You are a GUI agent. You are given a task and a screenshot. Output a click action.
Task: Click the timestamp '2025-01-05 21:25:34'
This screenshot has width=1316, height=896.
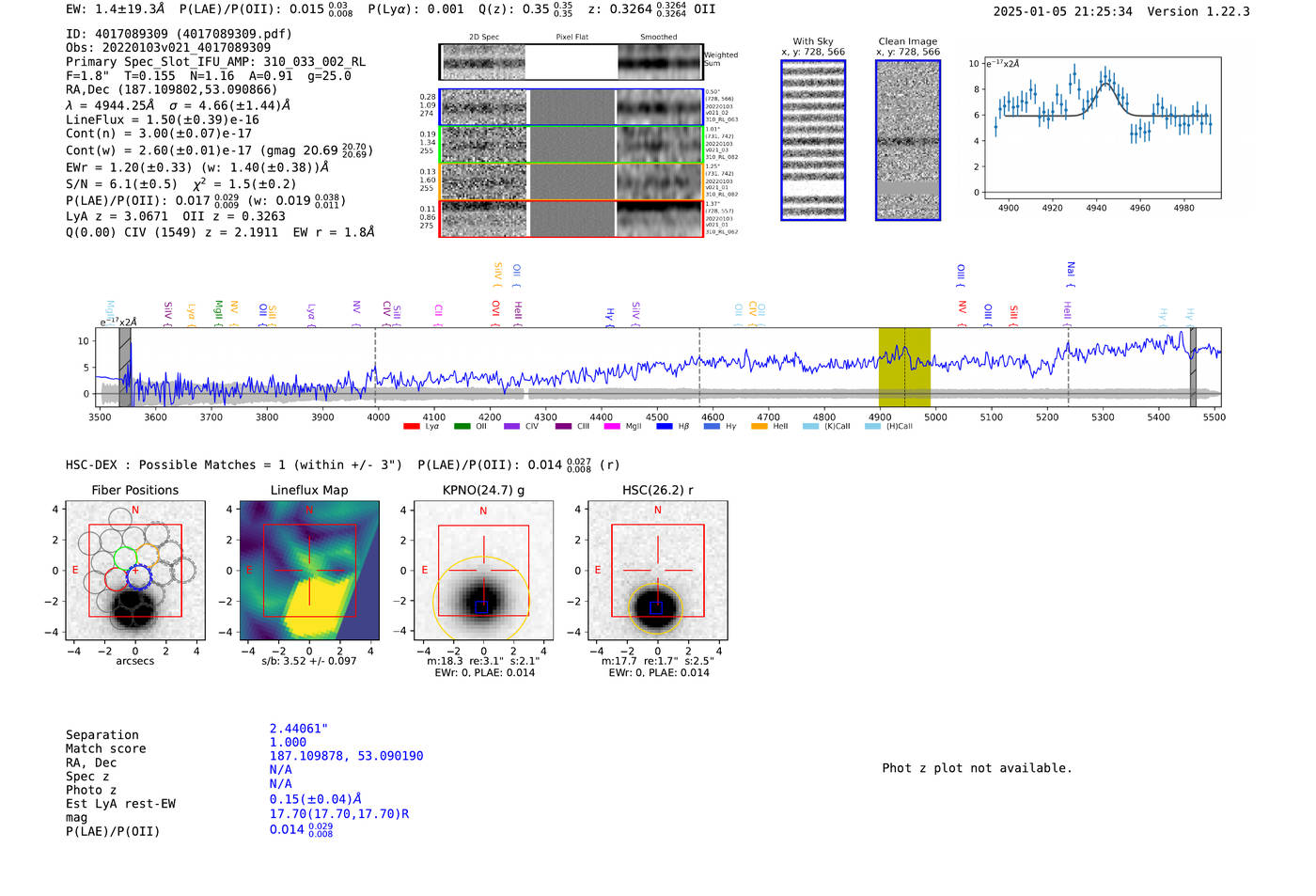[1063, 12]
